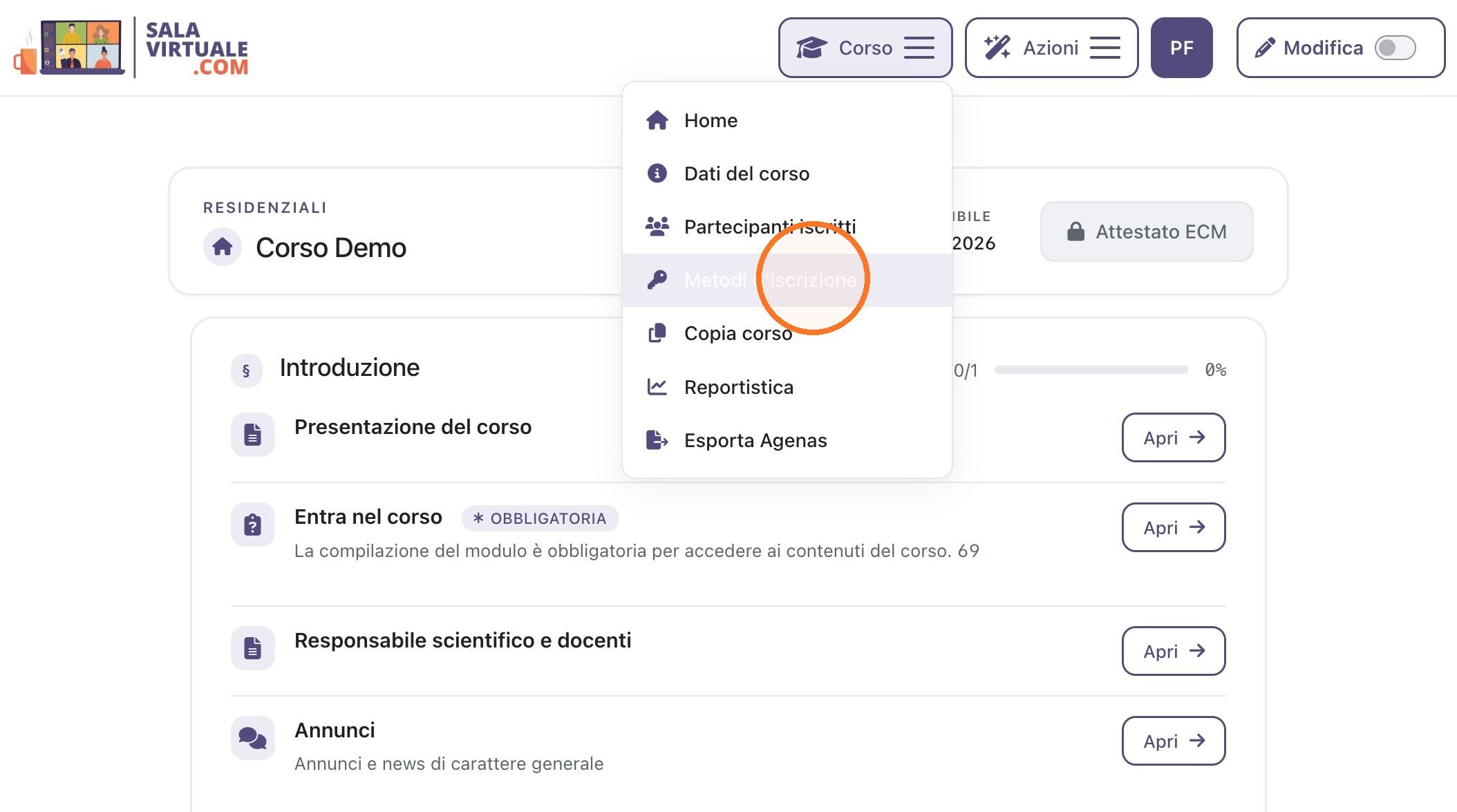Toggle the Modifica edit mode switch
The height and width of the screenshot is (812, 1457).
(x=1395, y=48)
